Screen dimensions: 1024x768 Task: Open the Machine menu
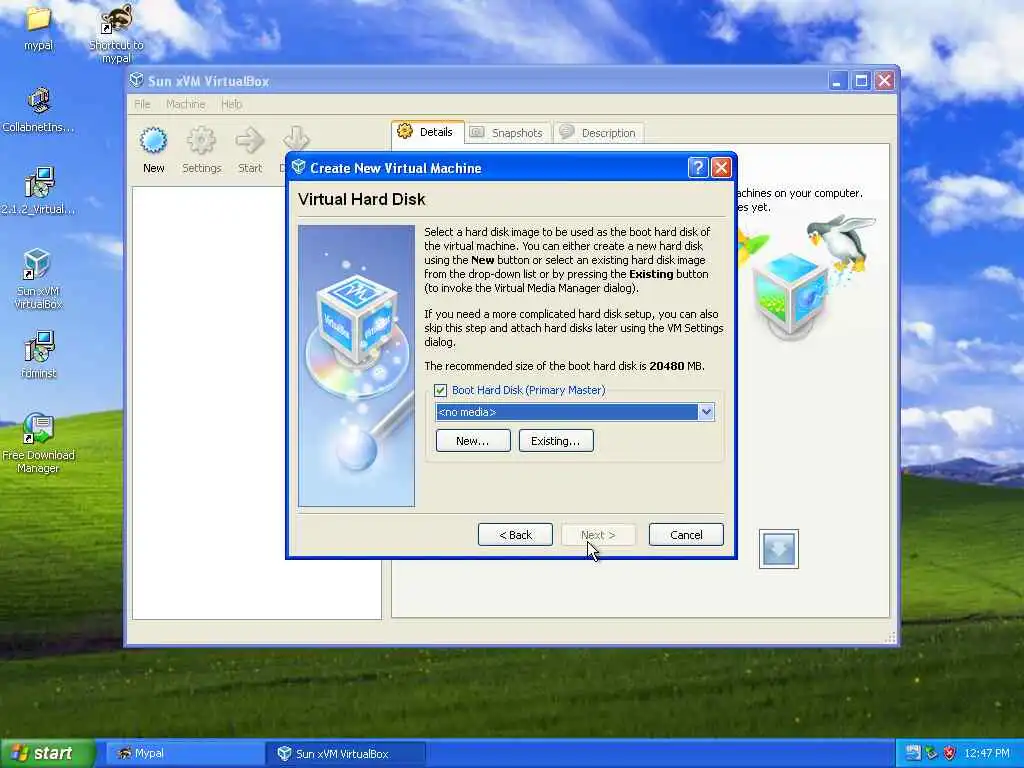point(185,104)
